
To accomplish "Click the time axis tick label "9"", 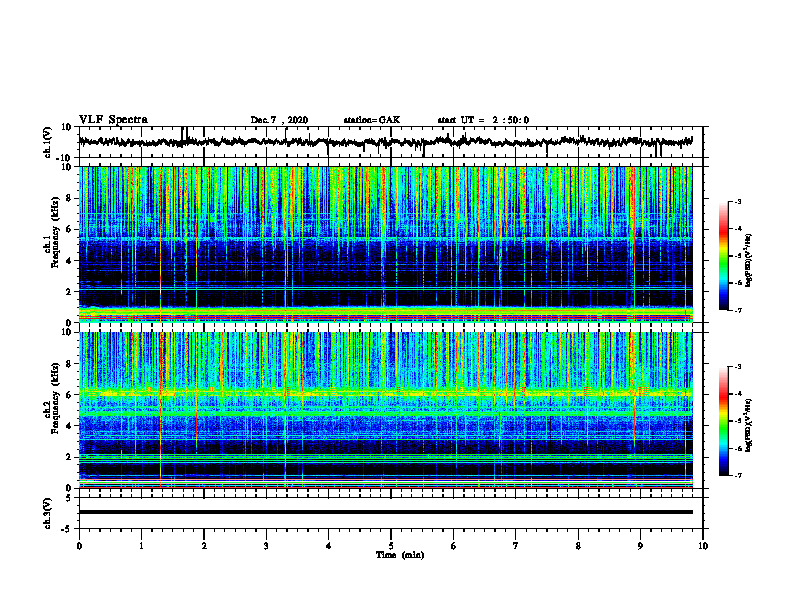I will pyautogui.click(x=640, y=546).
